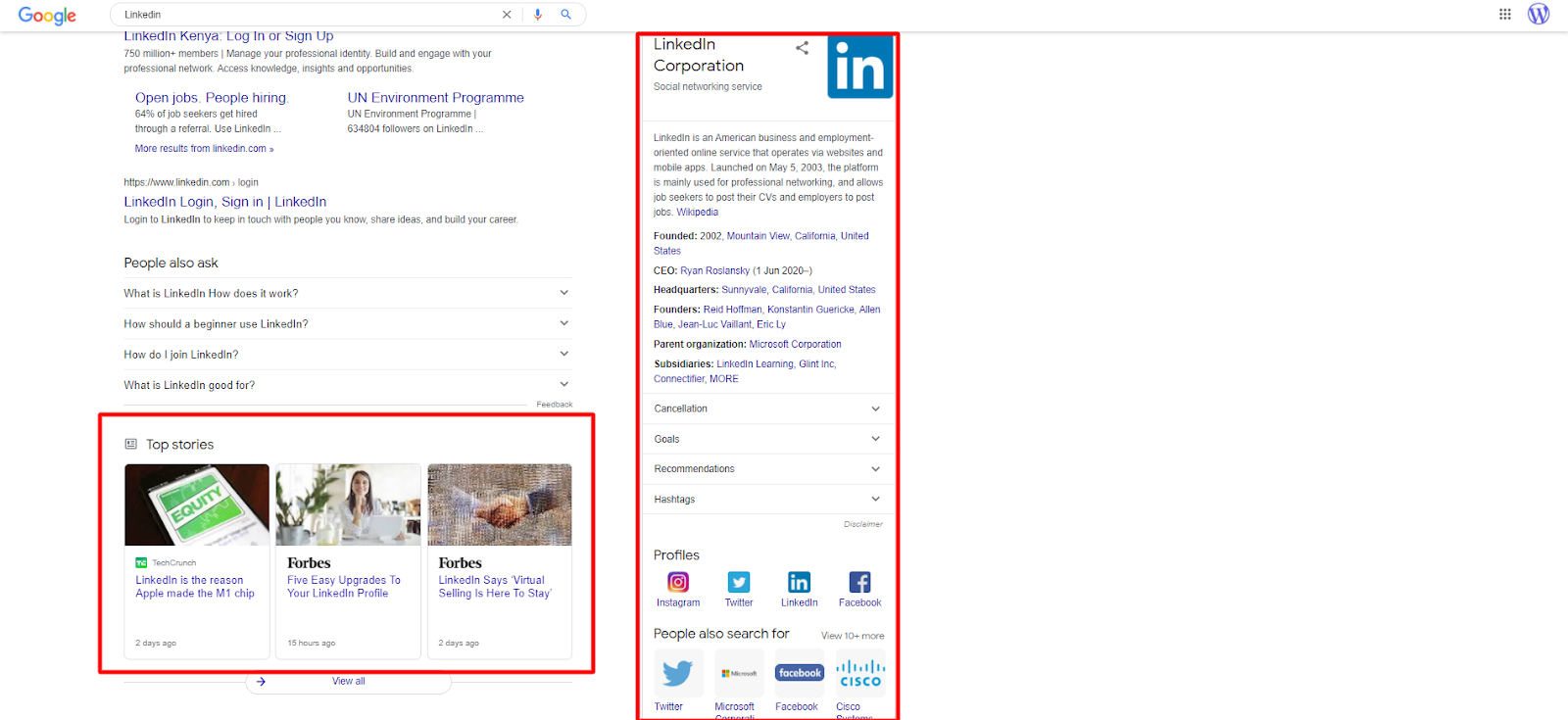Click the Disclaimer link
1568x720 pixels.
(863, 524)
